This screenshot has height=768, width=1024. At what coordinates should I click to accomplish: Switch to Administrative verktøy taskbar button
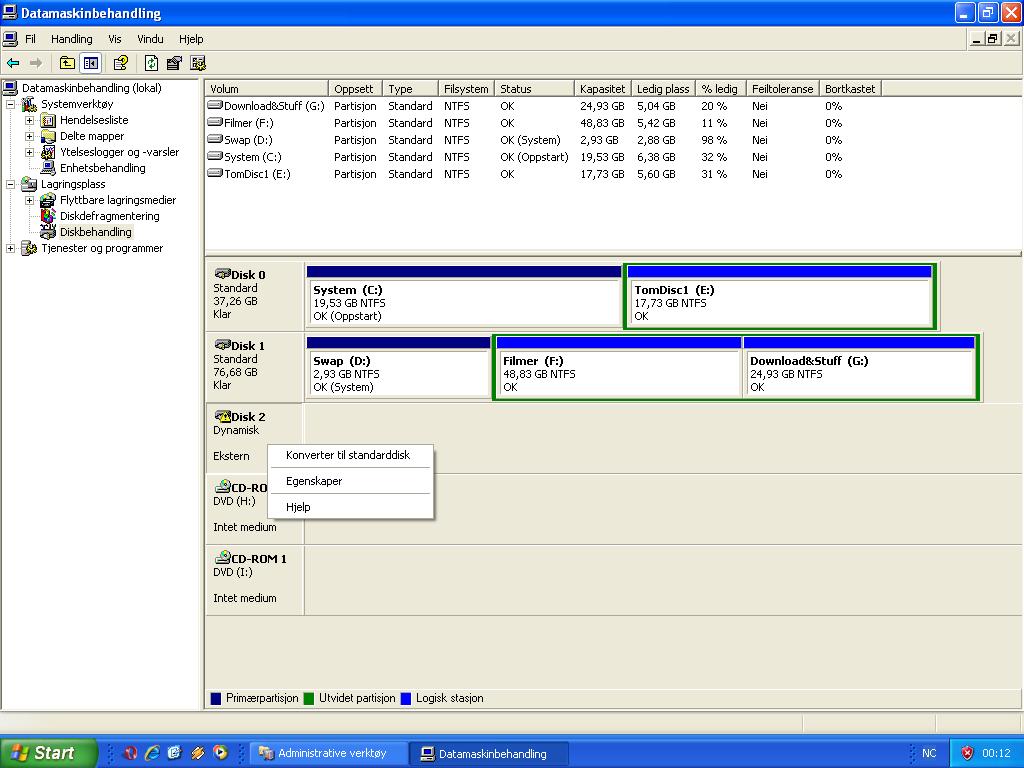point(330,753)
